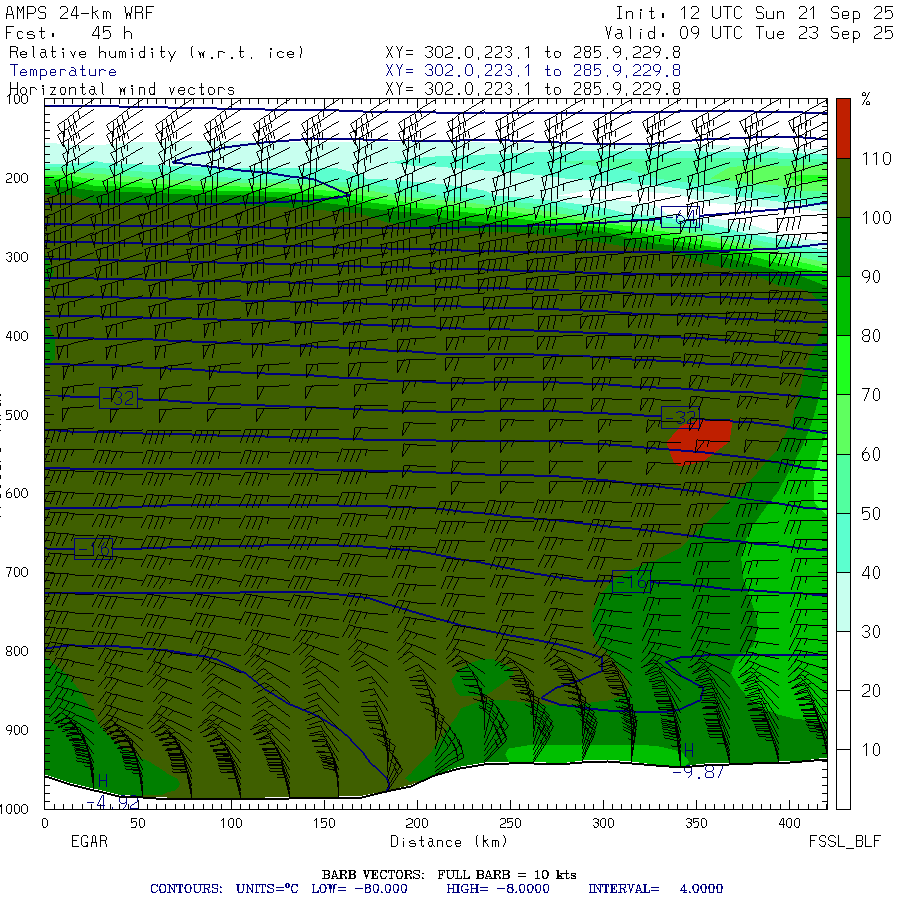Viewport: 900px width, 900px height.
Task: Click the "250" distance axis label
Action: click(510, 823)
